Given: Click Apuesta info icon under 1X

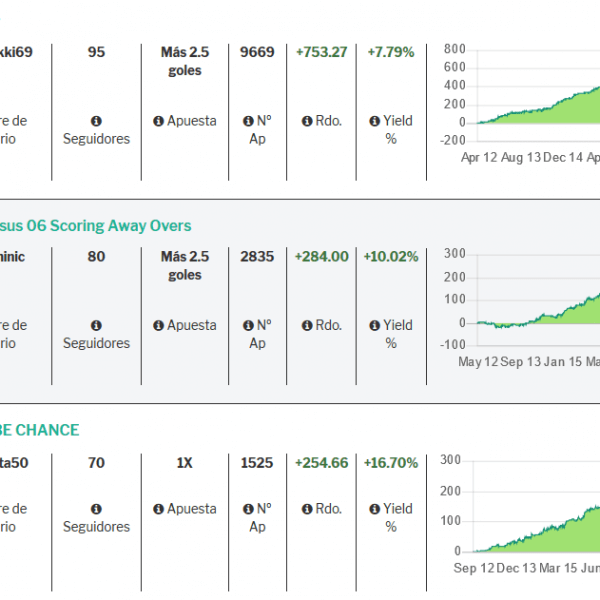Looking at the screenshot, I should pyautogui.click(x=158, y=509).
